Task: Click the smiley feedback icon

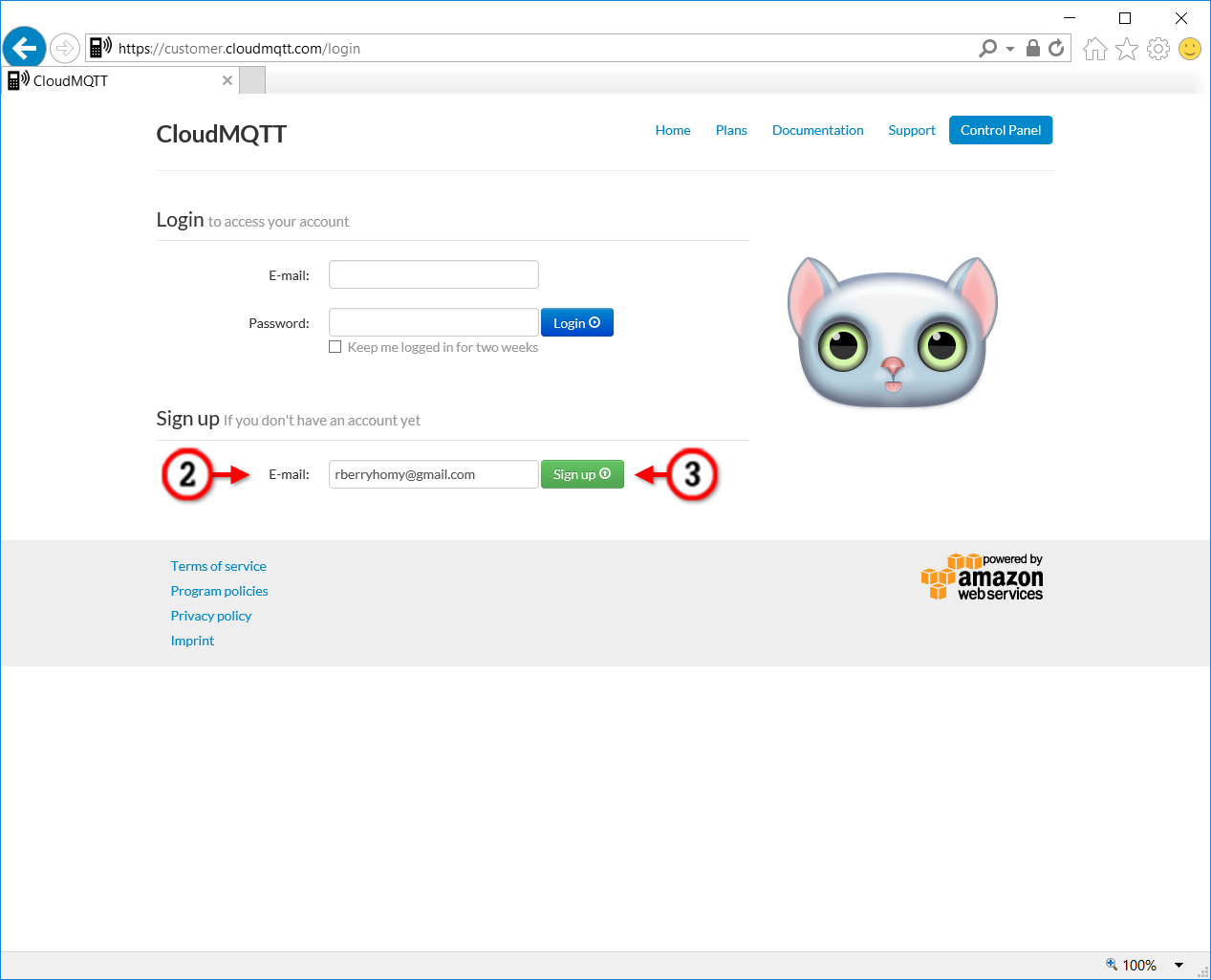Action: click(x=1190, y=49)
